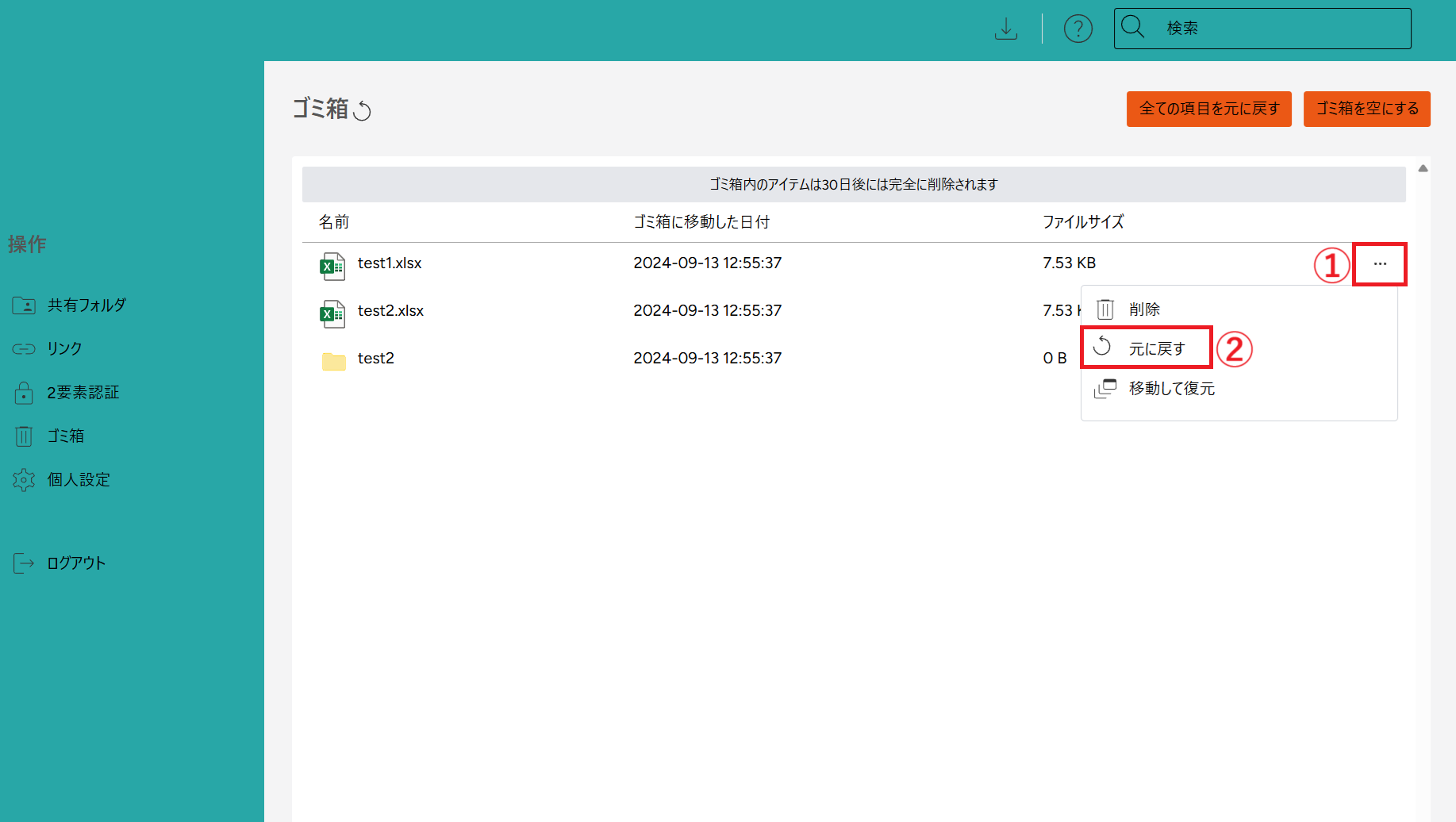Image resolution: width=1456 pixels, height=822 pixels.
Task: Click 全ての項目を元に戻す button
Action: pos(1209,109)
